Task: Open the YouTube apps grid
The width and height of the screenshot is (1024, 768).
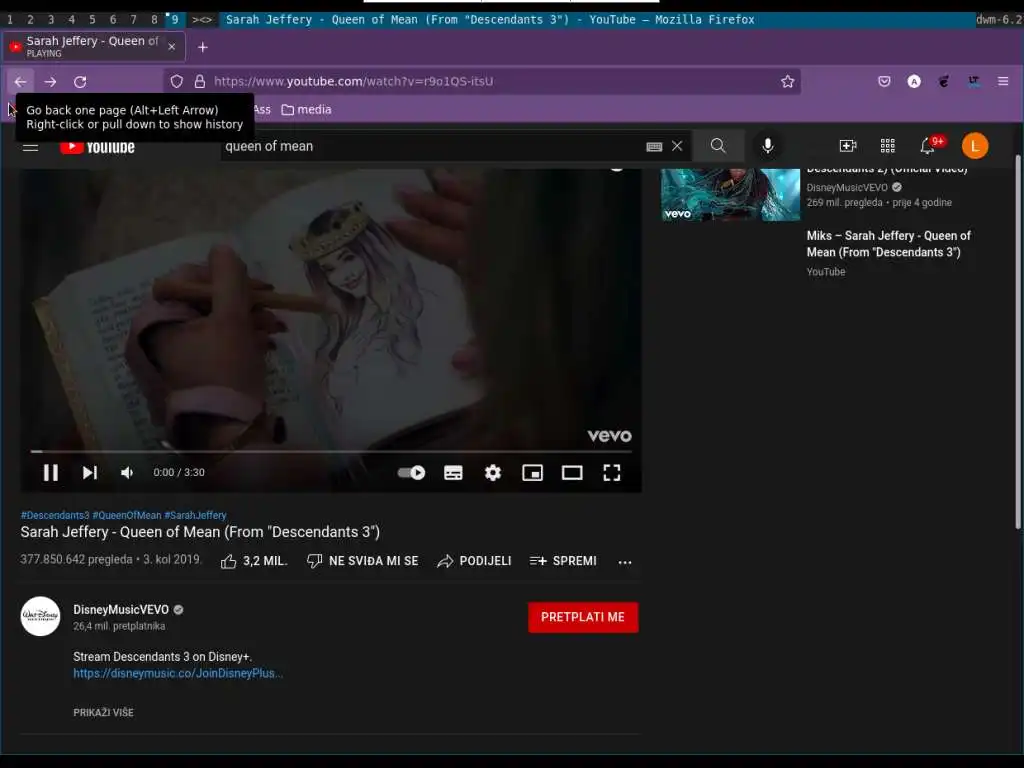Action: [888, 146]
